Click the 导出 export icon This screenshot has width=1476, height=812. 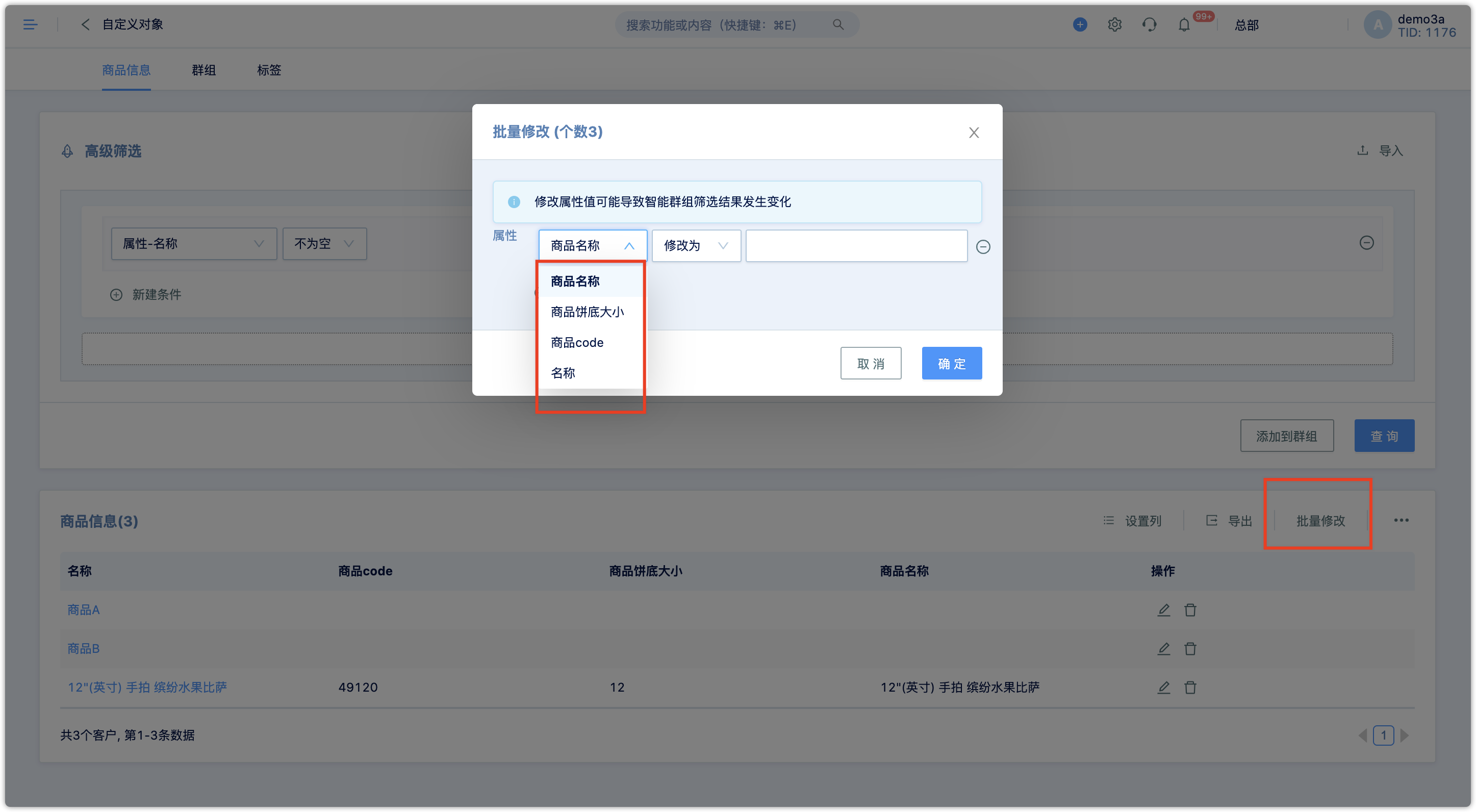[x=1211, y=520]
